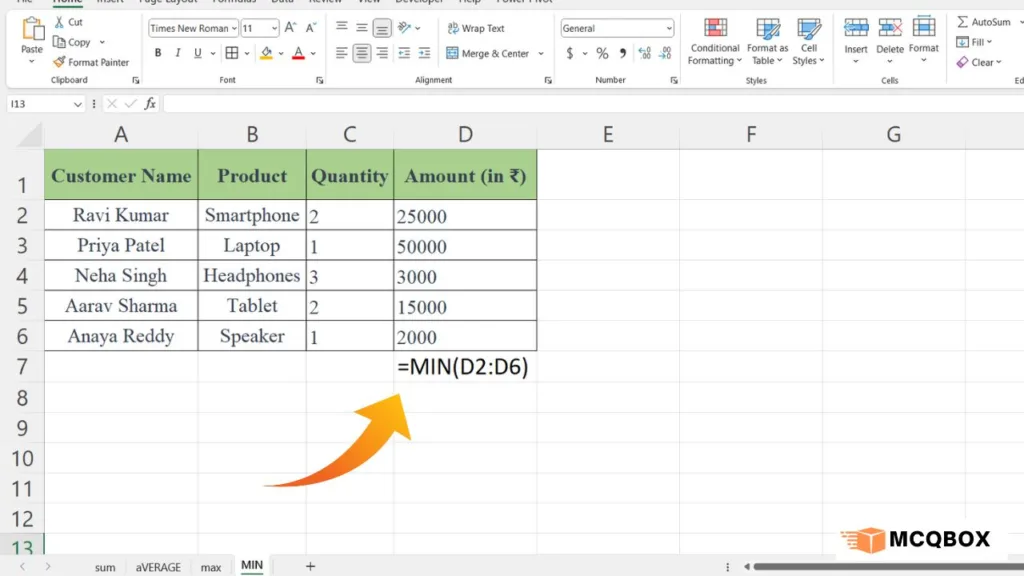The height and width of the screenshot is (576, 1024).
Task: Apply the percent style format
Action: point(602,53)
